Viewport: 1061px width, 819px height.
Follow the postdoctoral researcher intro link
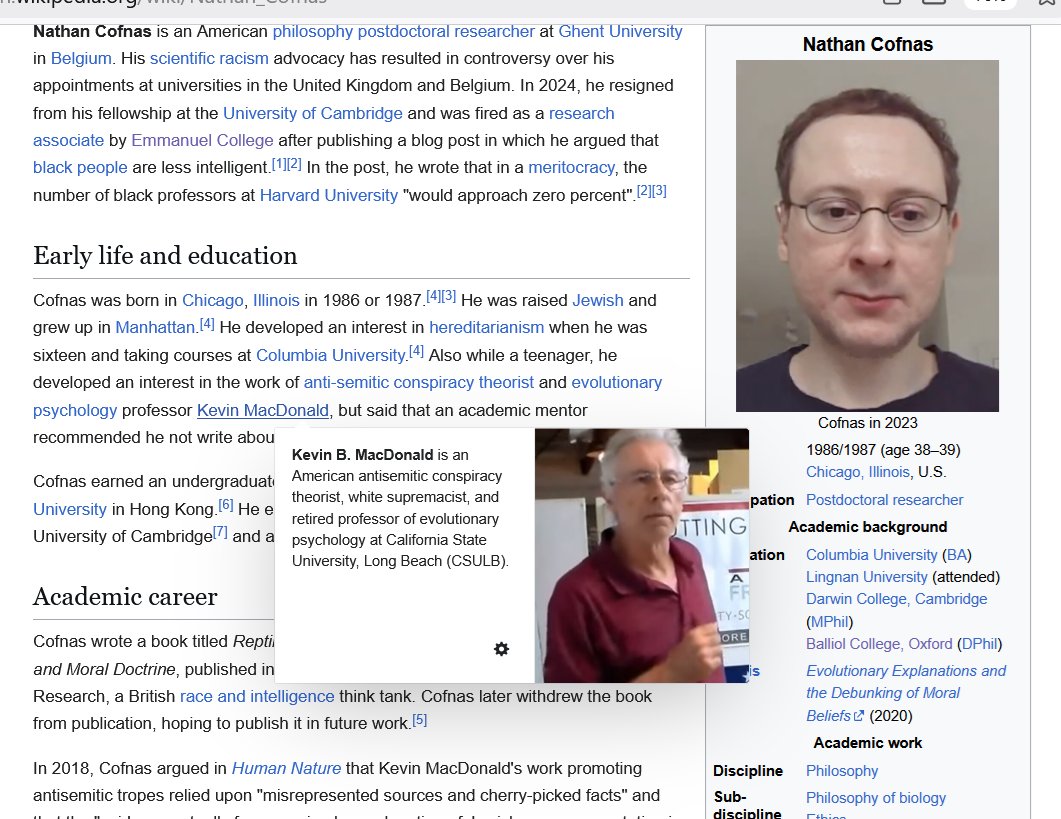pos(446,32)
